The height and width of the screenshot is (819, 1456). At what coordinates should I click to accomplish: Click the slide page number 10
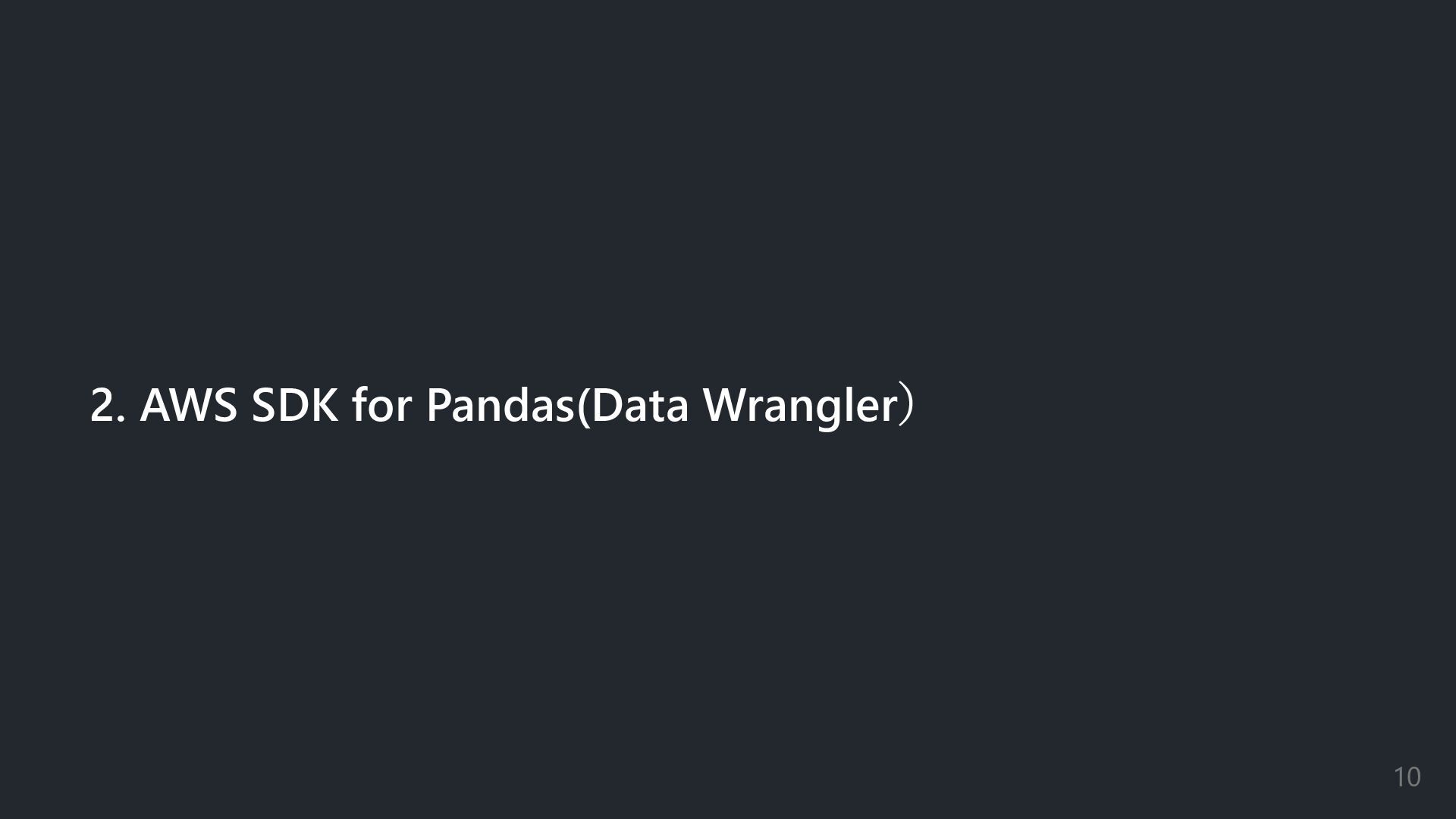point(1407,777)
